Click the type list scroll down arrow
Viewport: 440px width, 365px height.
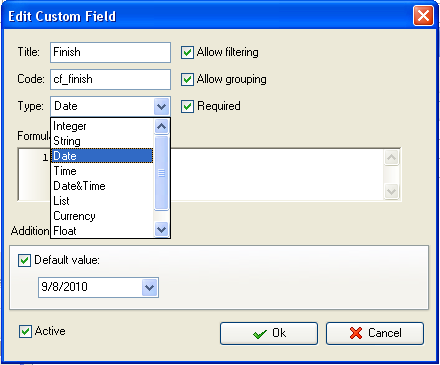click(161, 229)
